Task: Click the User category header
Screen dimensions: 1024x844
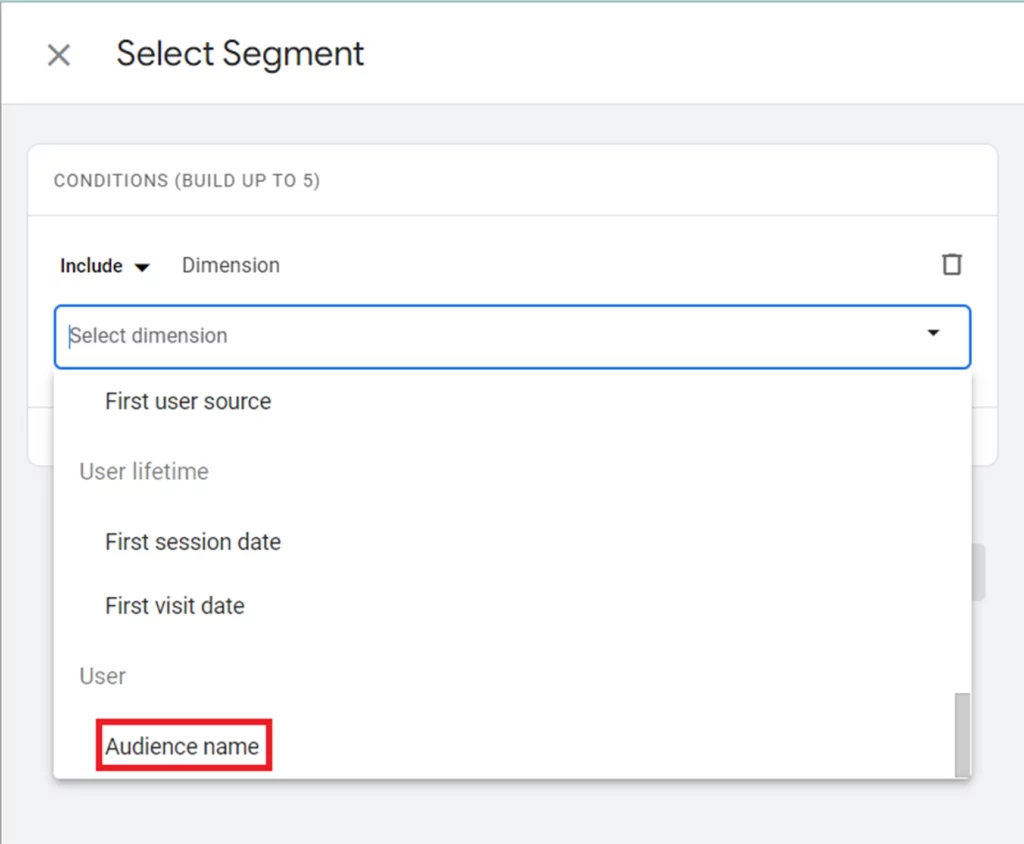Action: coord(103,676)
